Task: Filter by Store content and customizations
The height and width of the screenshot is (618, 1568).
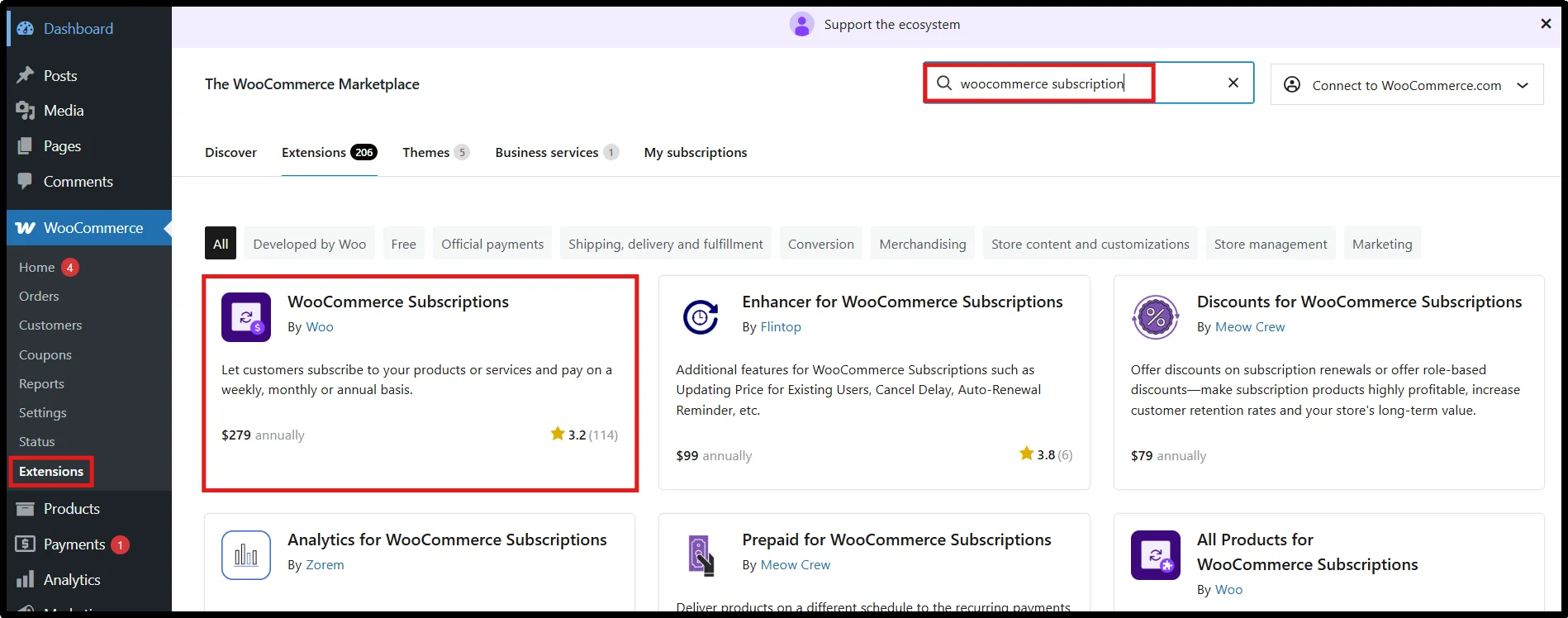Action: click(x=1090, y=244)
